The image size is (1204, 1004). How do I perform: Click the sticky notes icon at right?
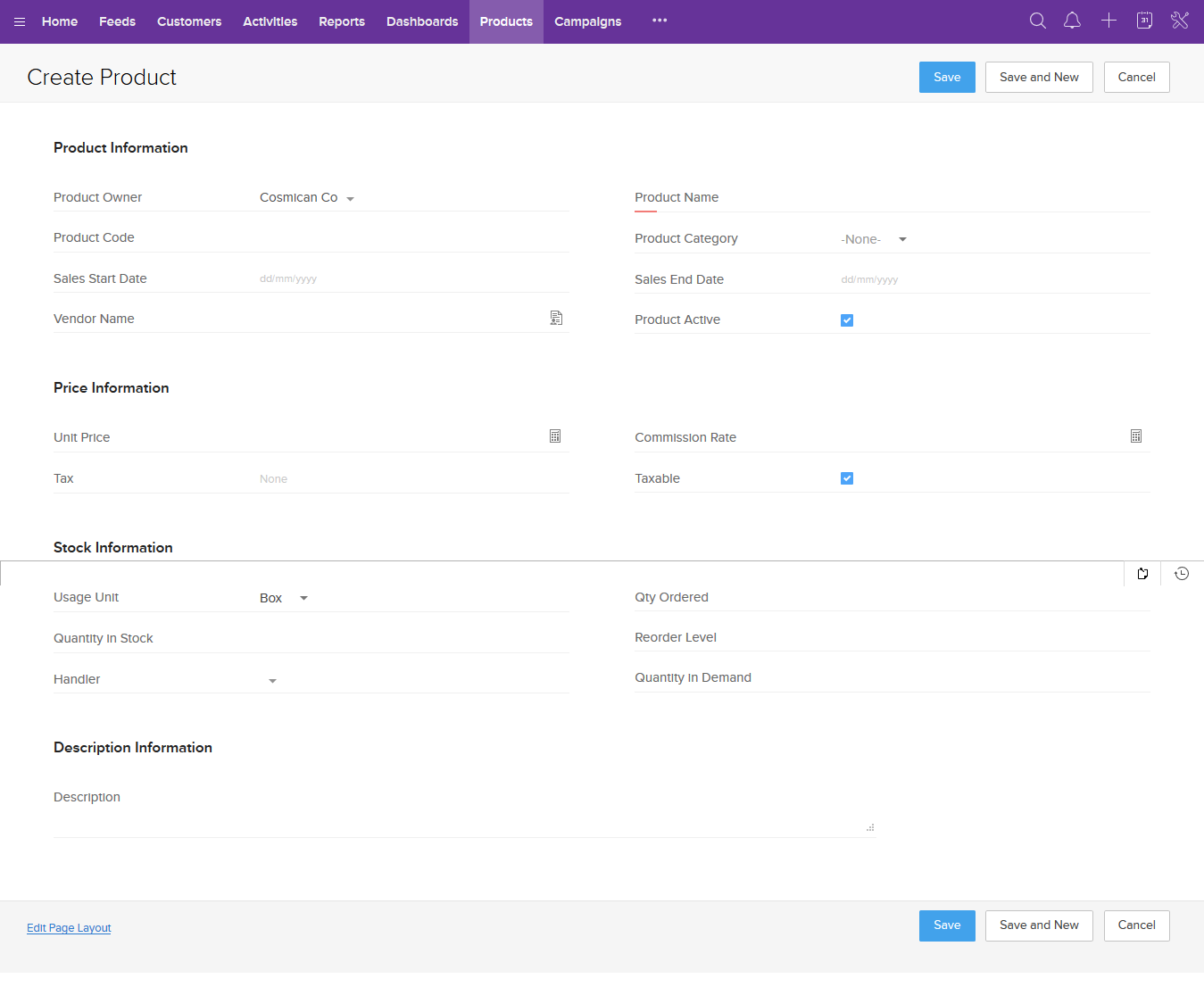[x=1142, y=574]
